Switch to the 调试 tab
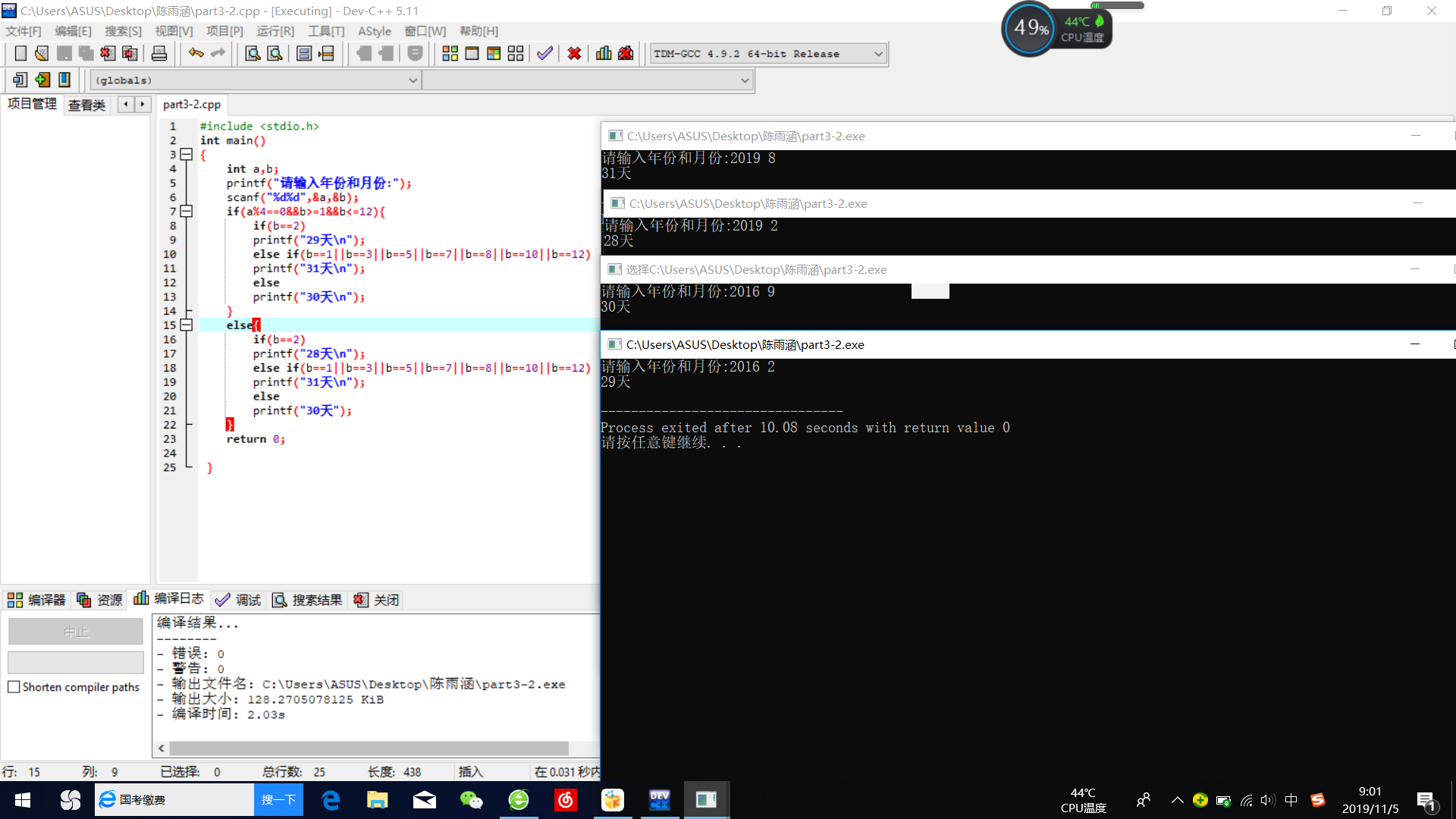This screenshot has width=1456, height=819. (x=238, y=600)
